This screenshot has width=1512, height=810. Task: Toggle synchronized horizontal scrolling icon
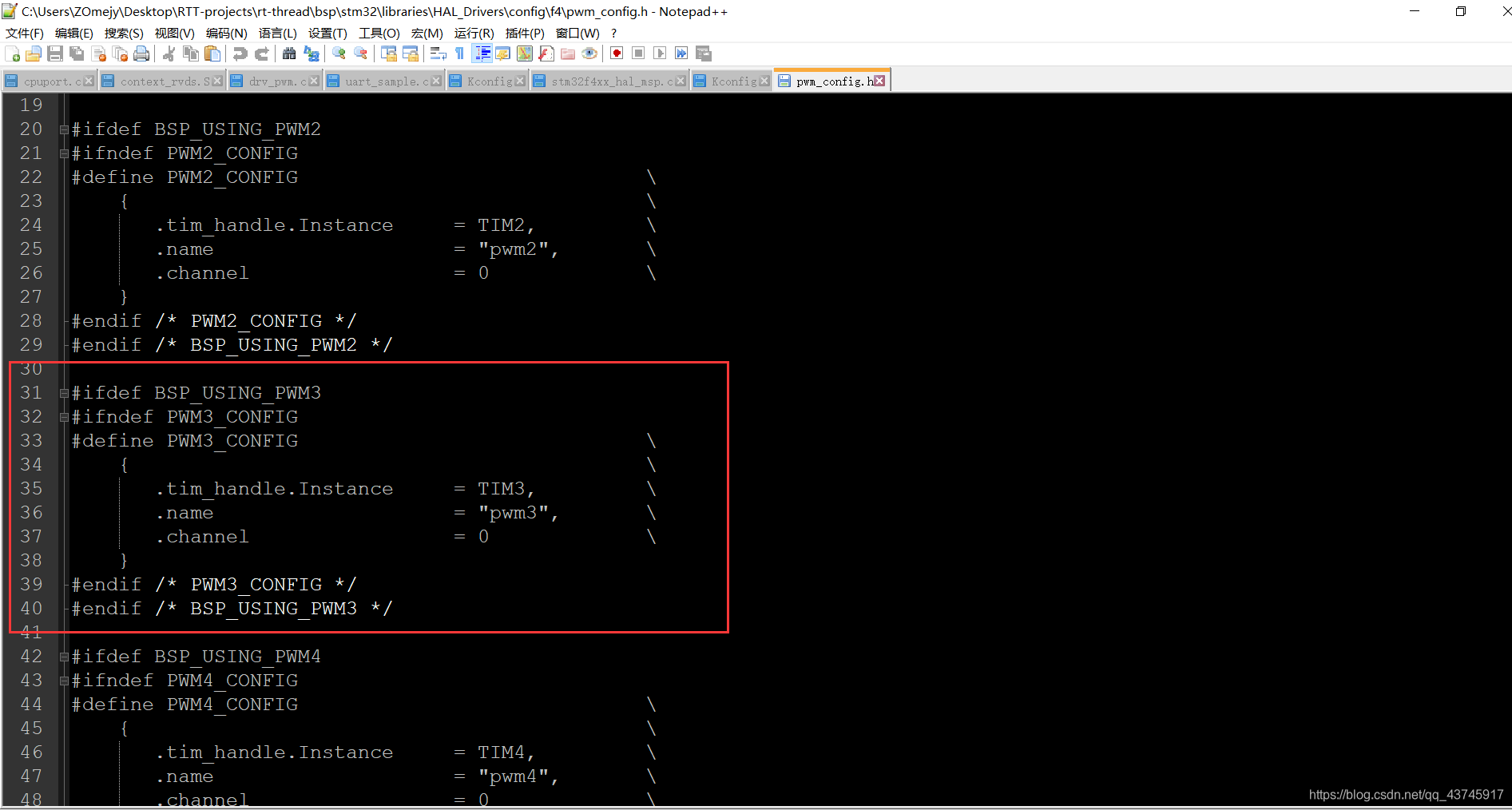pyautogui.click(x=411, y=54)
